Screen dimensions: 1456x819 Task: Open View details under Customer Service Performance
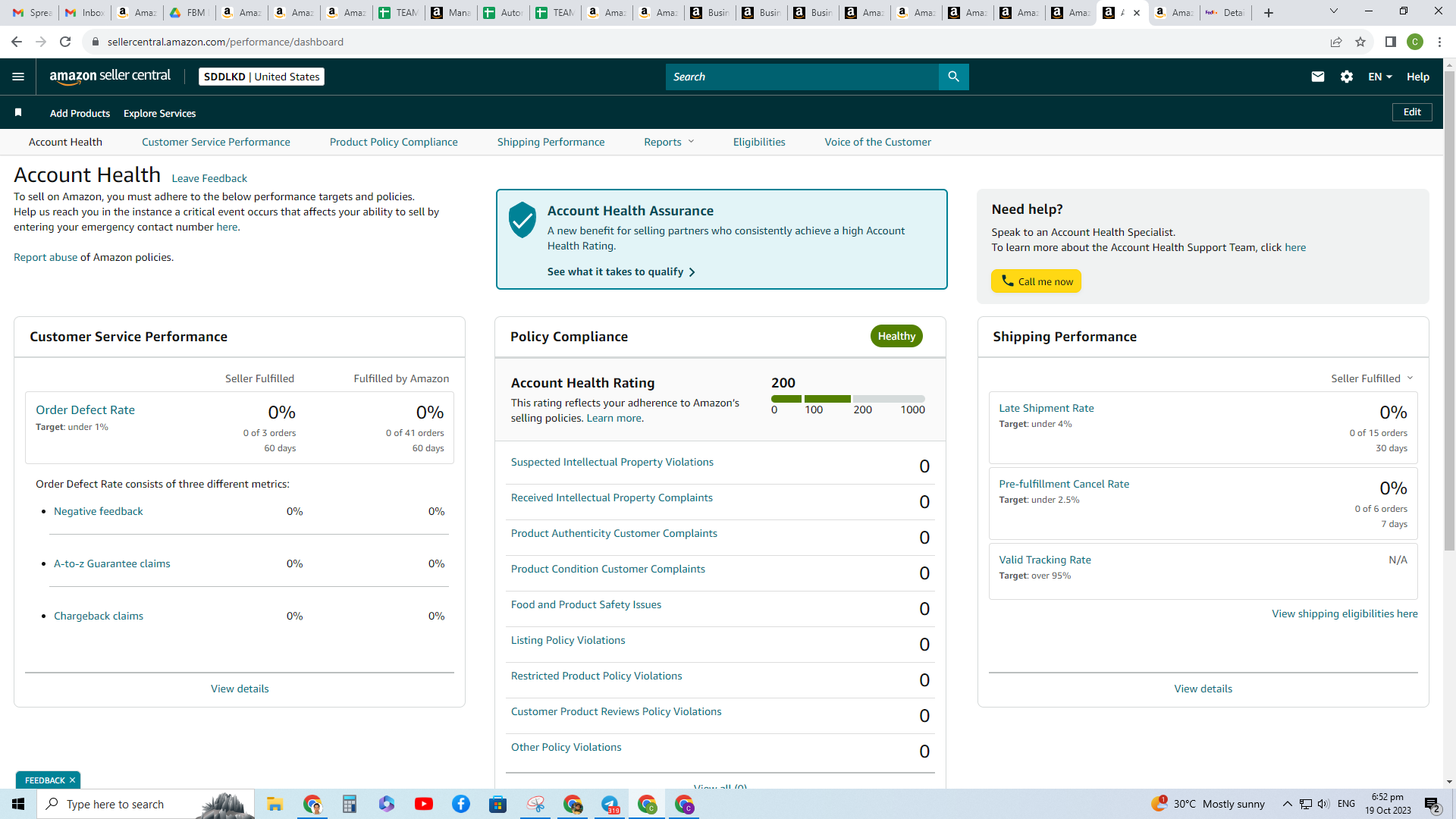[x=240, y=689]
